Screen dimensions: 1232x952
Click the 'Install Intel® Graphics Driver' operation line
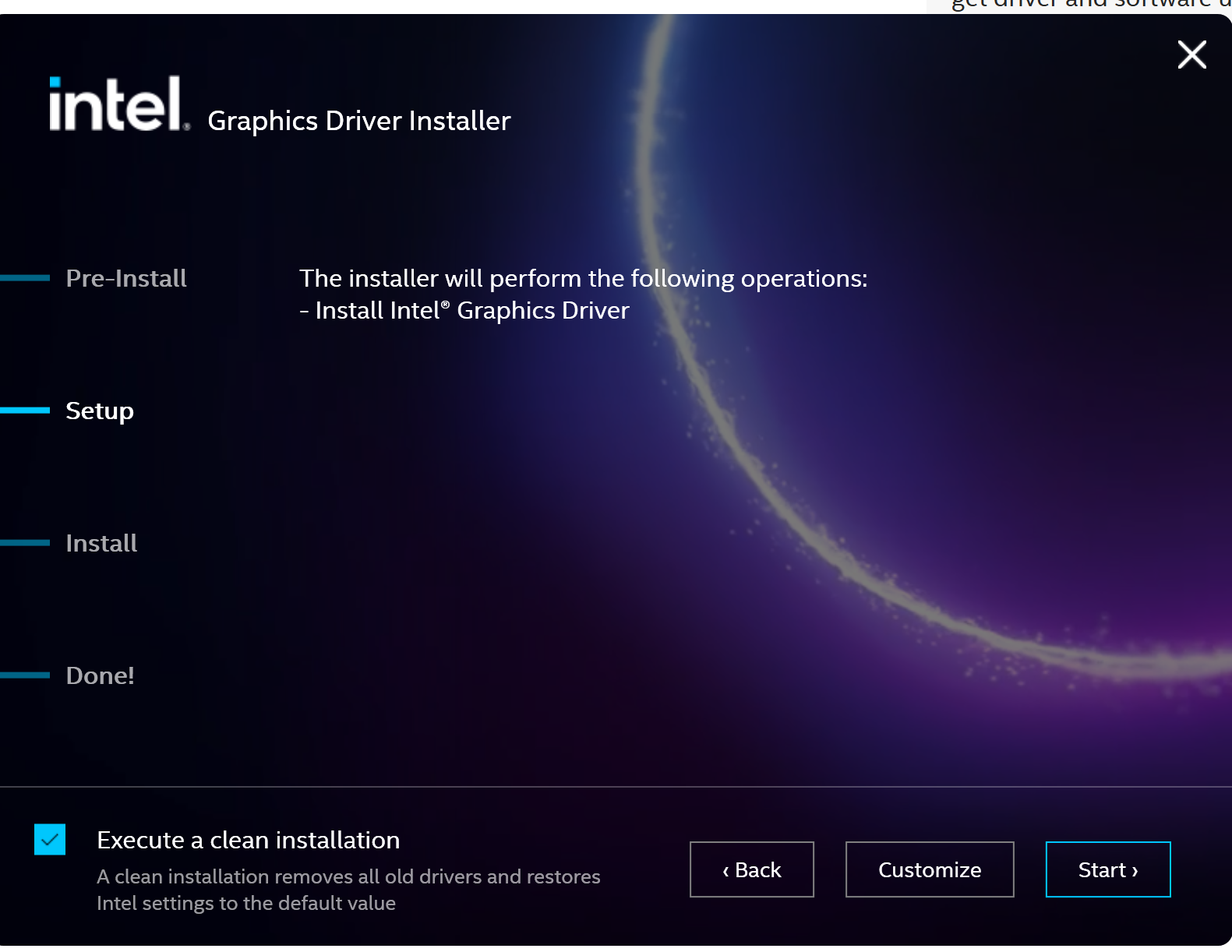point(464,310)
